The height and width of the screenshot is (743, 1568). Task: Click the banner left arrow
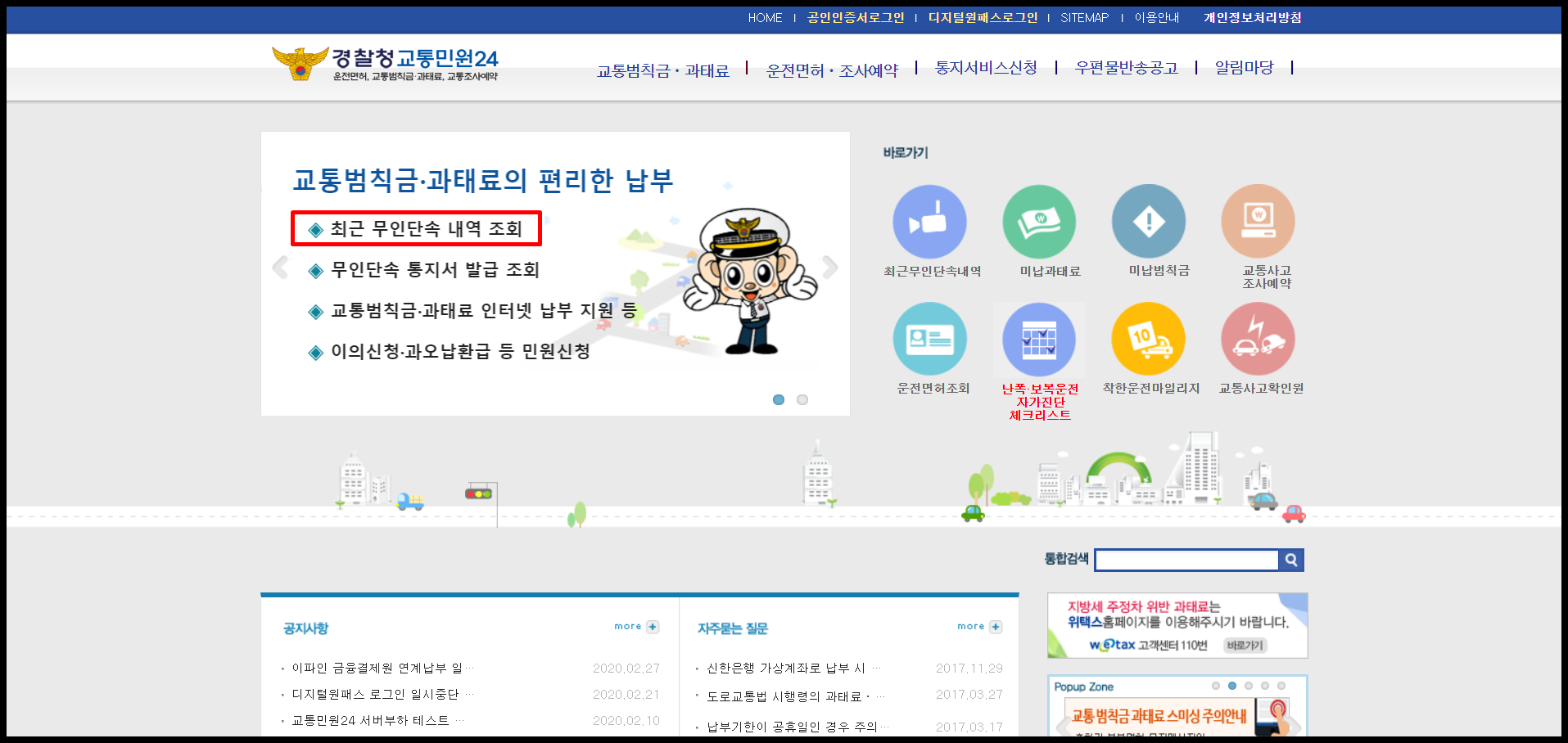click(x=279, y=268)
